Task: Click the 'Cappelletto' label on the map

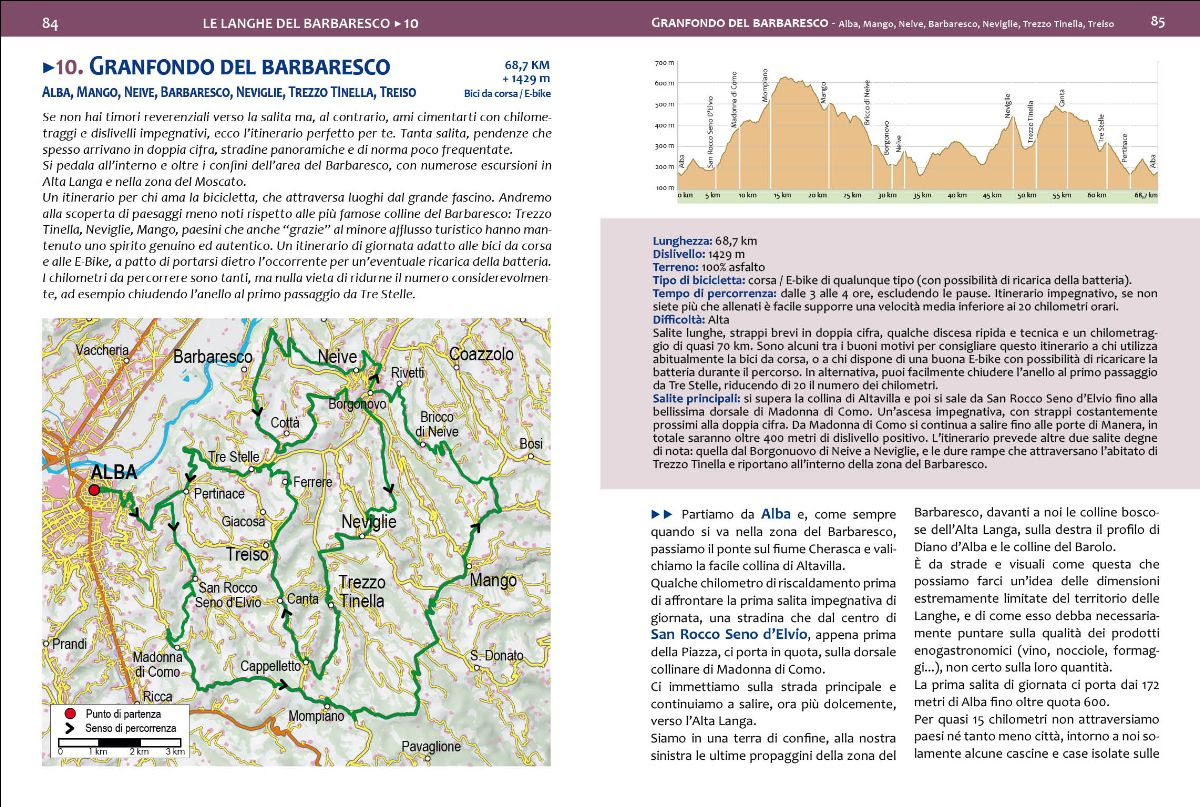Action: click(271, 666)
